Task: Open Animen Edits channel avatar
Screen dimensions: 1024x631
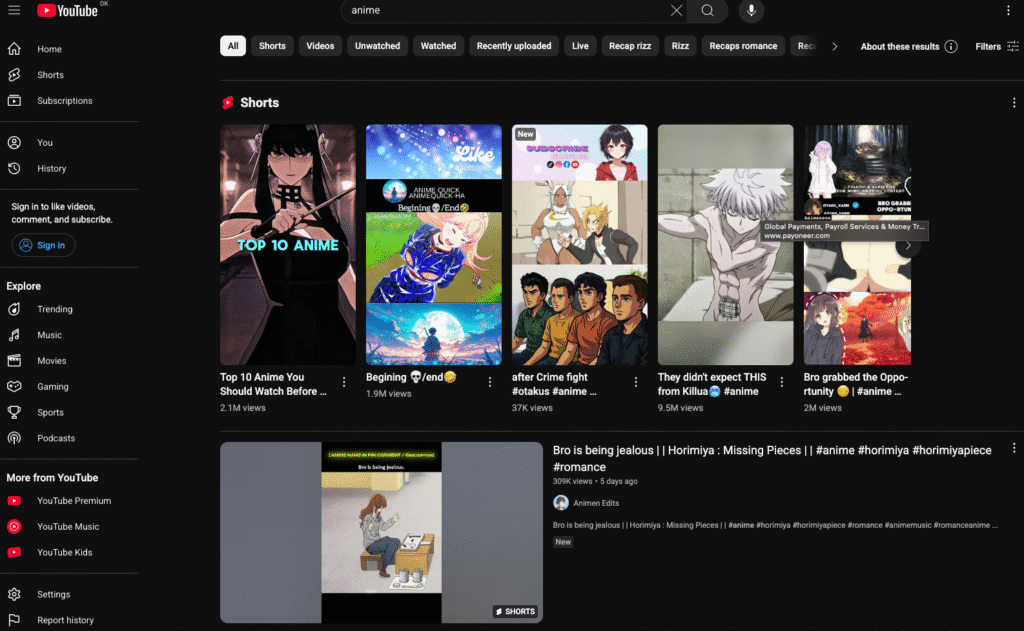Action: point(560,502)
